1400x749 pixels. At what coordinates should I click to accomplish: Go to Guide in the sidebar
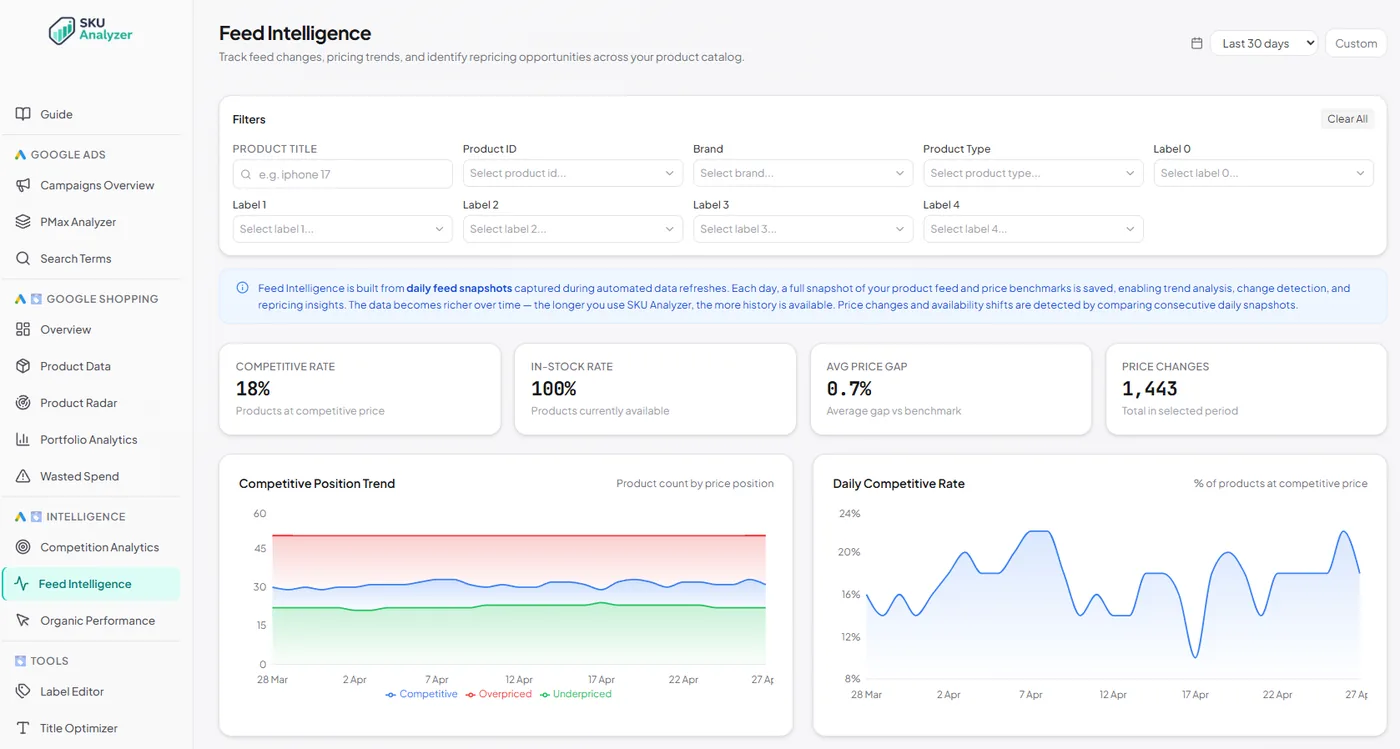(92, 114)
